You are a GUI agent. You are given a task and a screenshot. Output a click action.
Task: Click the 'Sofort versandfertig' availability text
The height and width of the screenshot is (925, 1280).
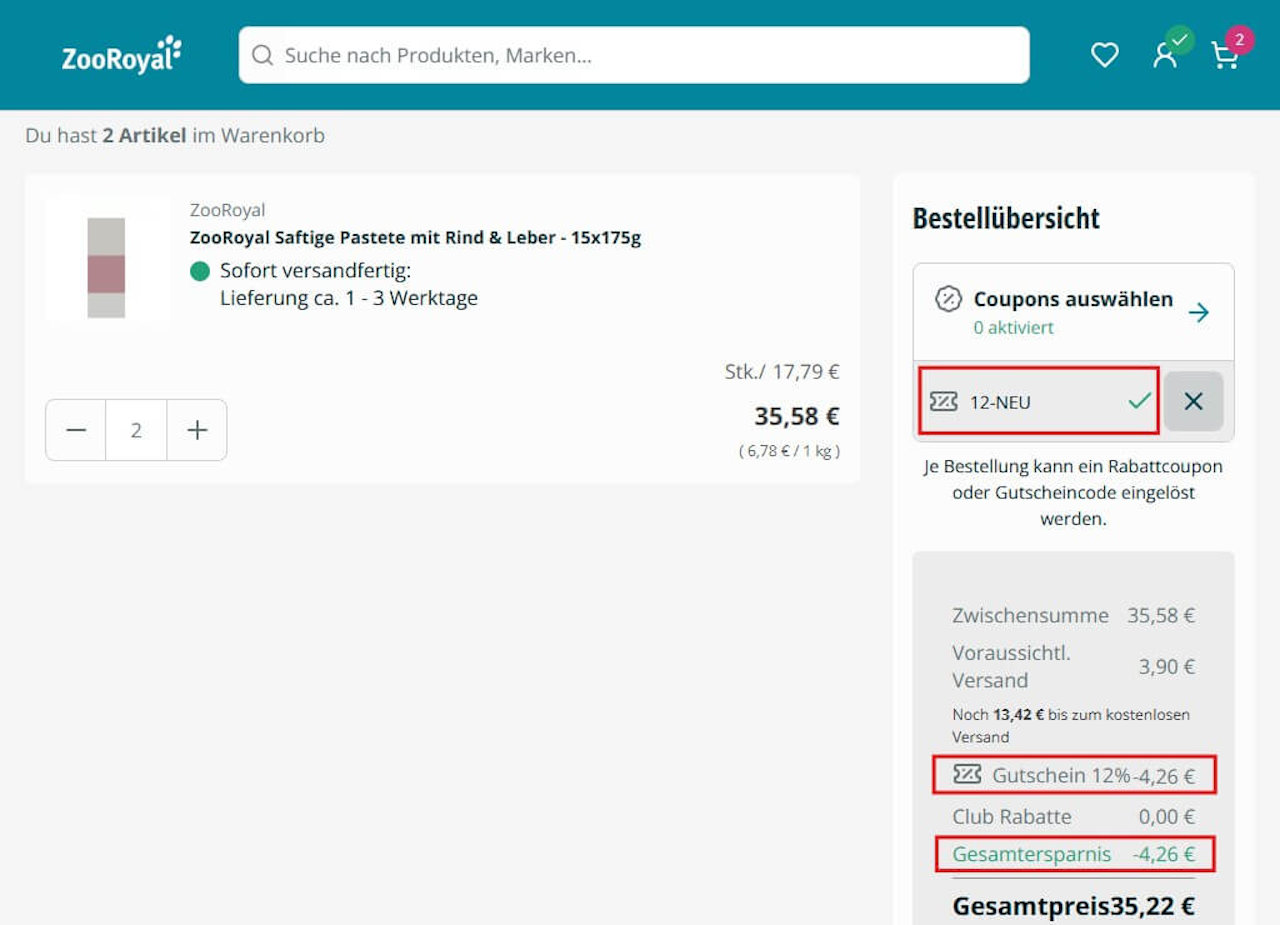(315, 270)
